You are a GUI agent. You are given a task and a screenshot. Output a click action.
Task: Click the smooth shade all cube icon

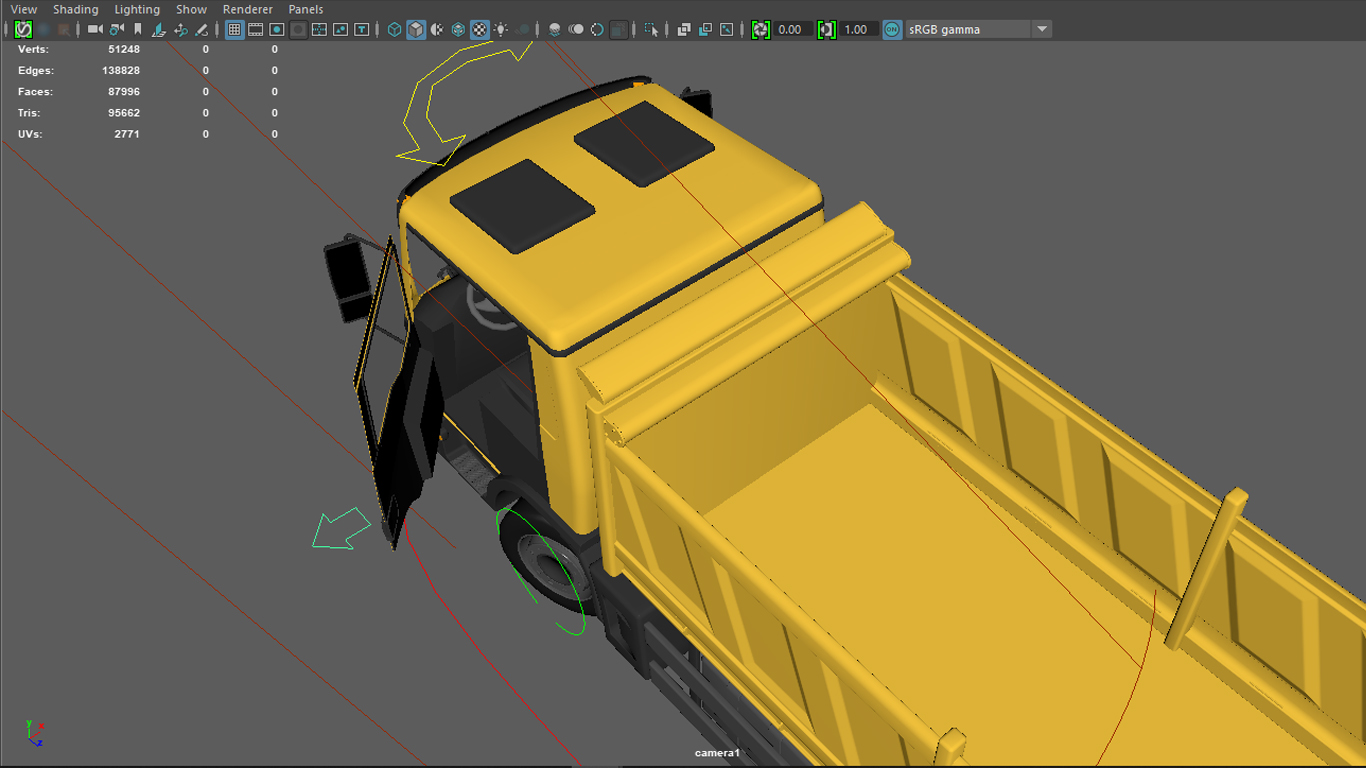tap(416, 30)
